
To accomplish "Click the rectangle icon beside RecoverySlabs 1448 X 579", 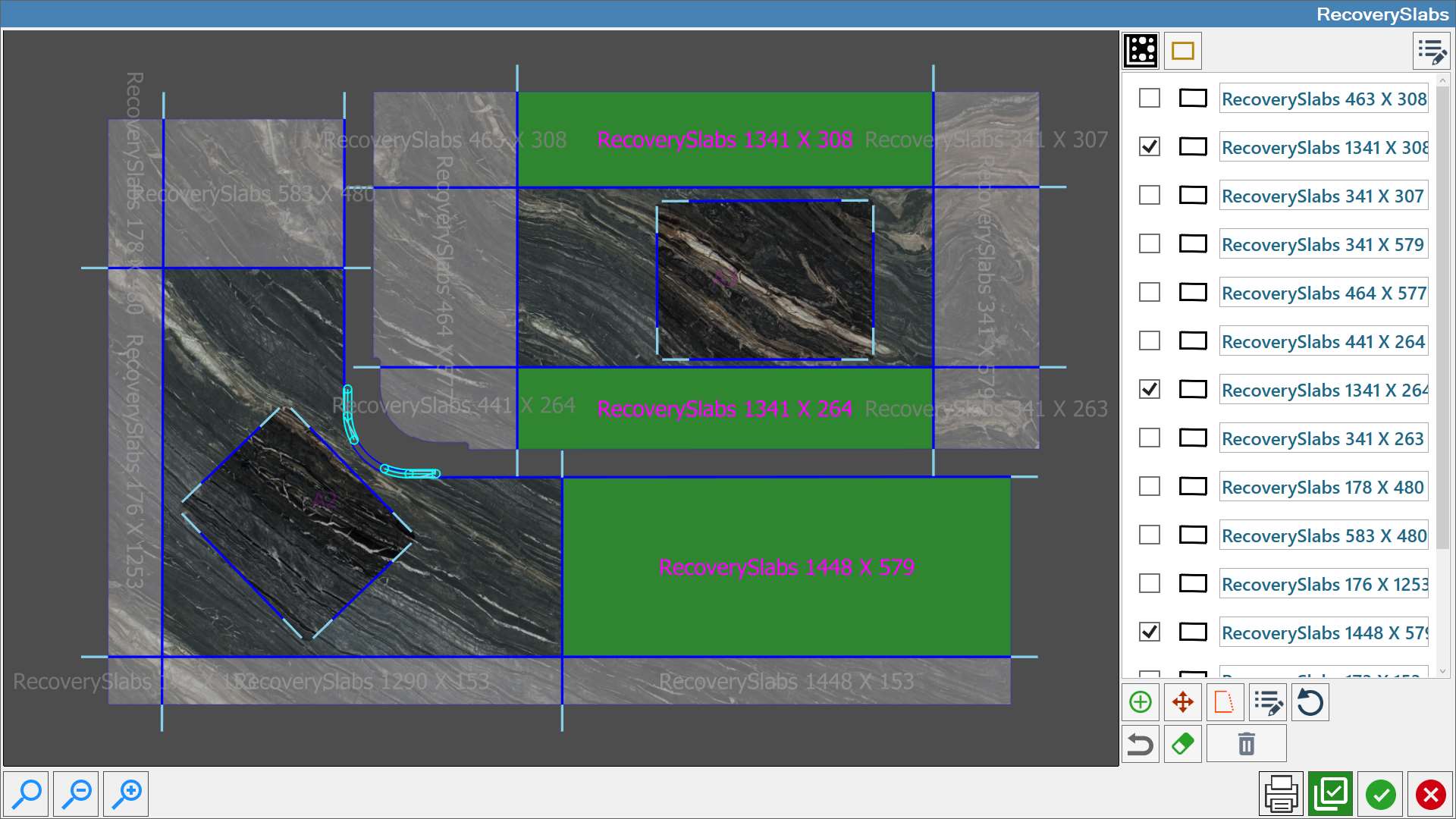I will pos(1193,632).
